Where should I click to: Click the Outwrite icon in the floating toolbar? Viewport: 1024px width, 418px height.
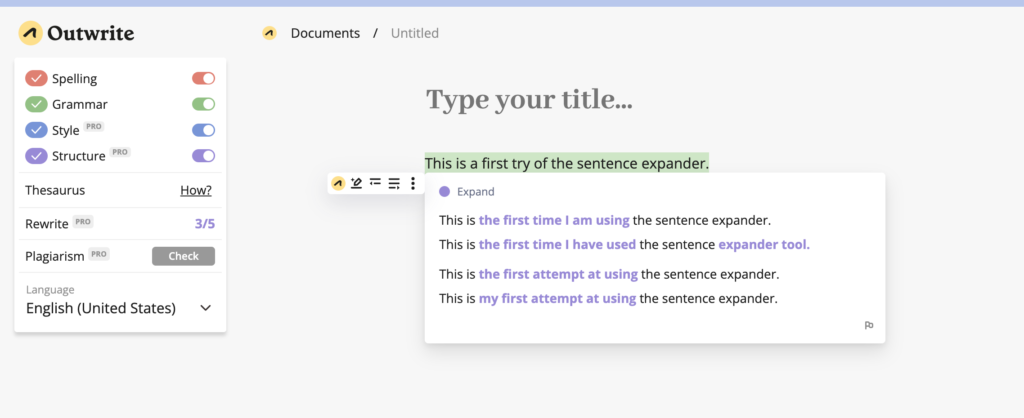[338, 184]
